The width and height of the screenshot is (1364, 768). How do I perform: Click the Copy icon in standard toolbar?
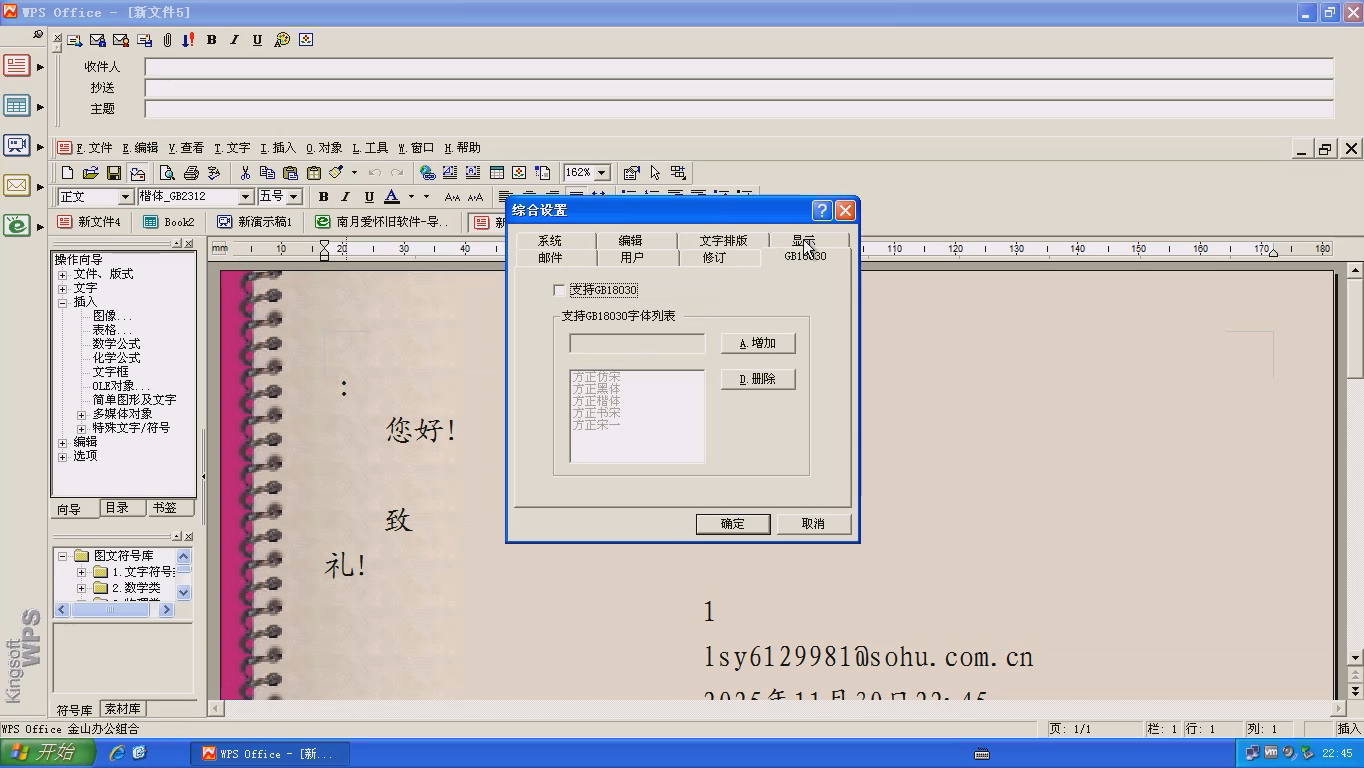[267, 173]
